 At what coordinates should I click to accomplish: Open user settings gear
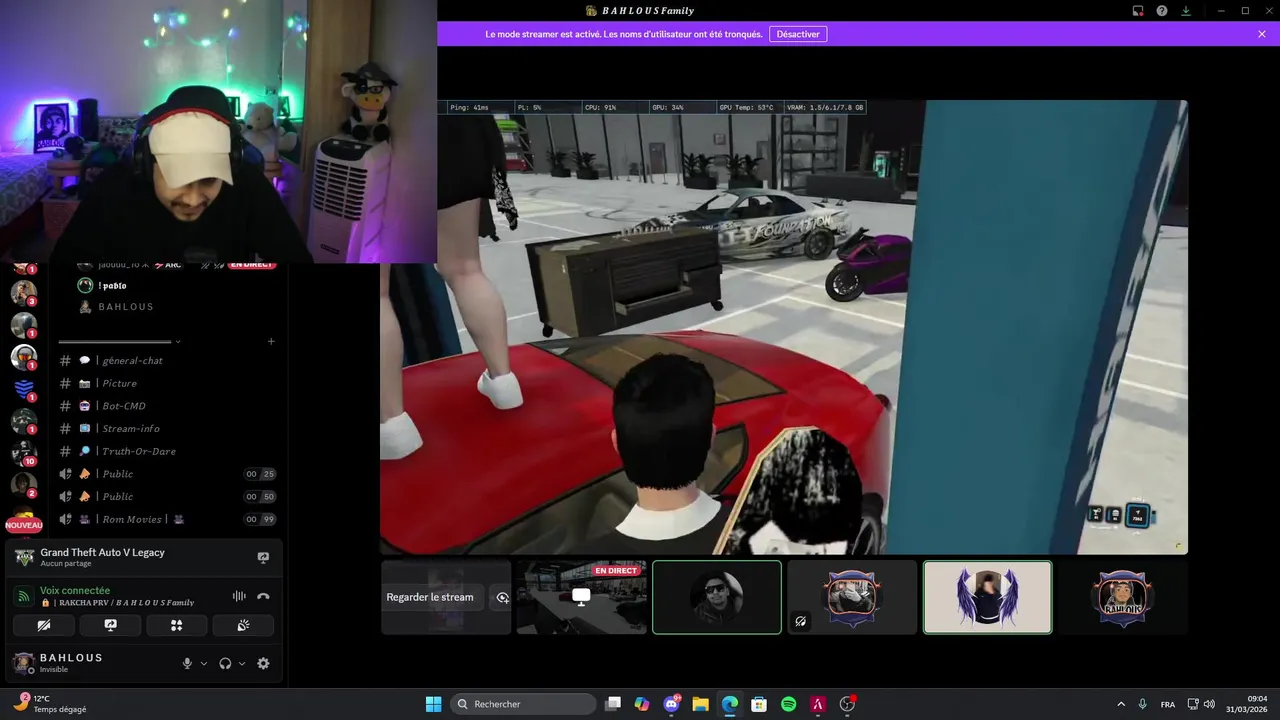(x=263, y=663)
